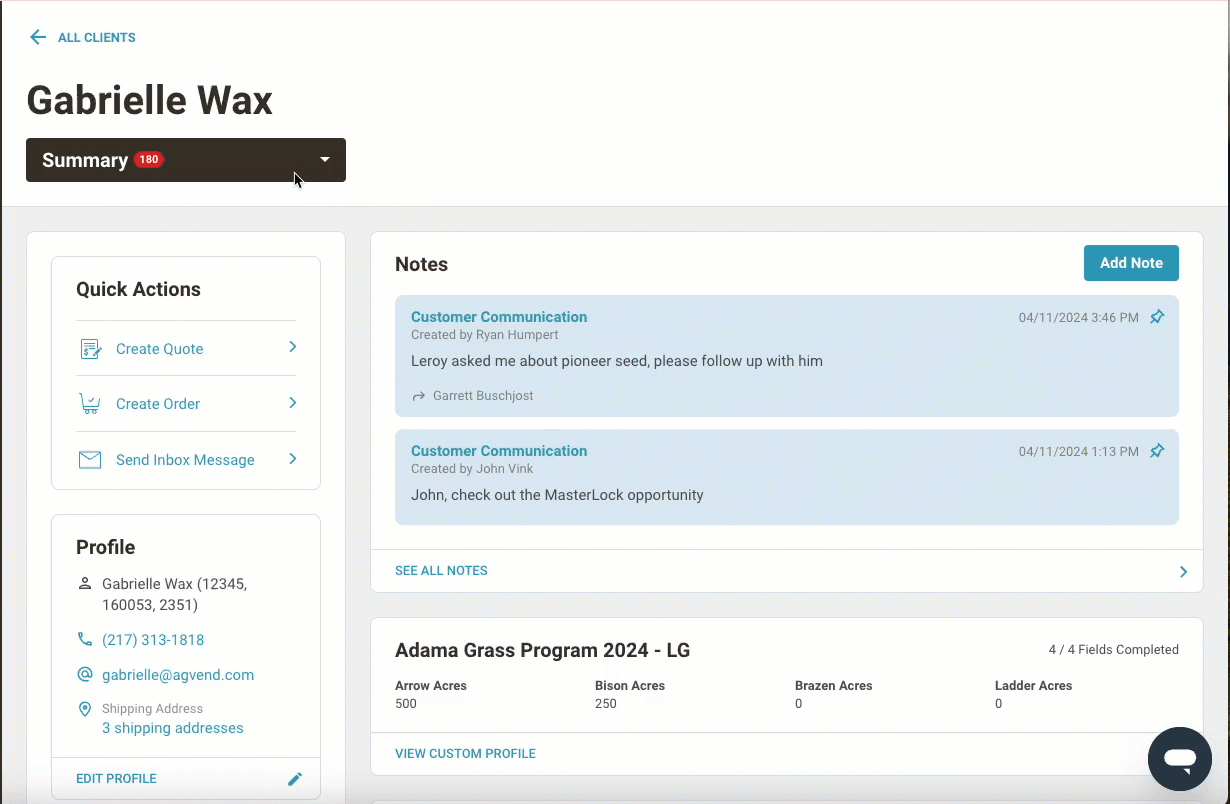Expand the Send Inbox Message chevron
Viewport: 1230px width, 804px height.
pyautogui.click(x=293, y=459)
